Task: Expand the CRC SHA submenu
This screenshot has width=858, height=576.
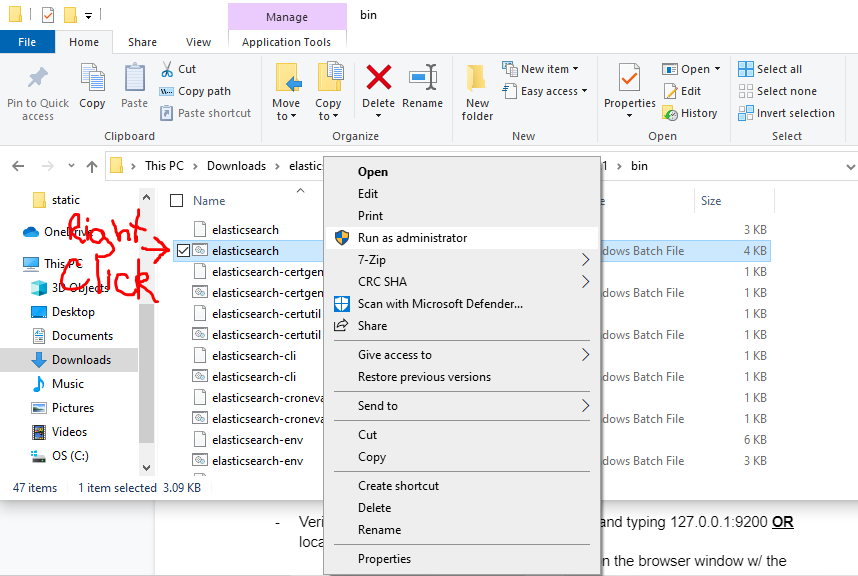Action: (x=585, y=282)
